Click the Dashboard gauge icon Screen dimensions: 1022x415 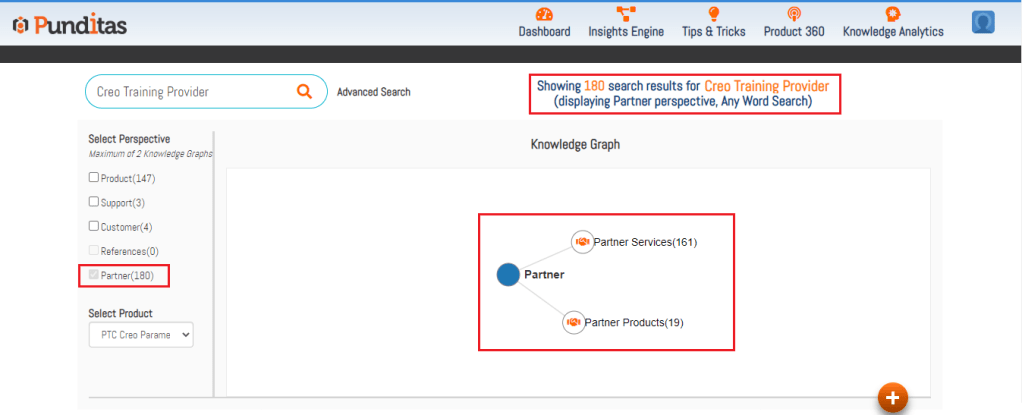tap(544, 14)
